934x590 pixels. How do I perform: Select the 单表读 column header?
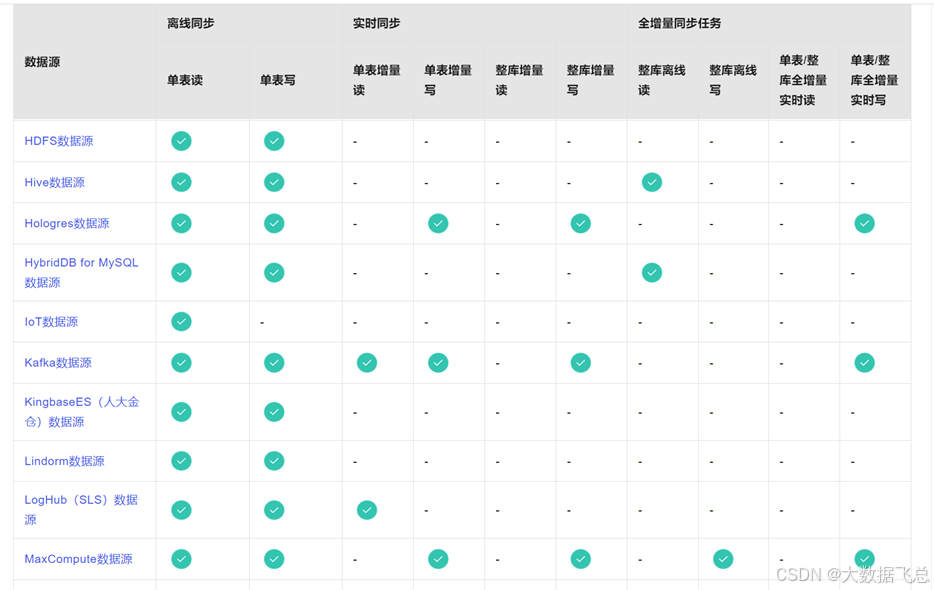185,80
